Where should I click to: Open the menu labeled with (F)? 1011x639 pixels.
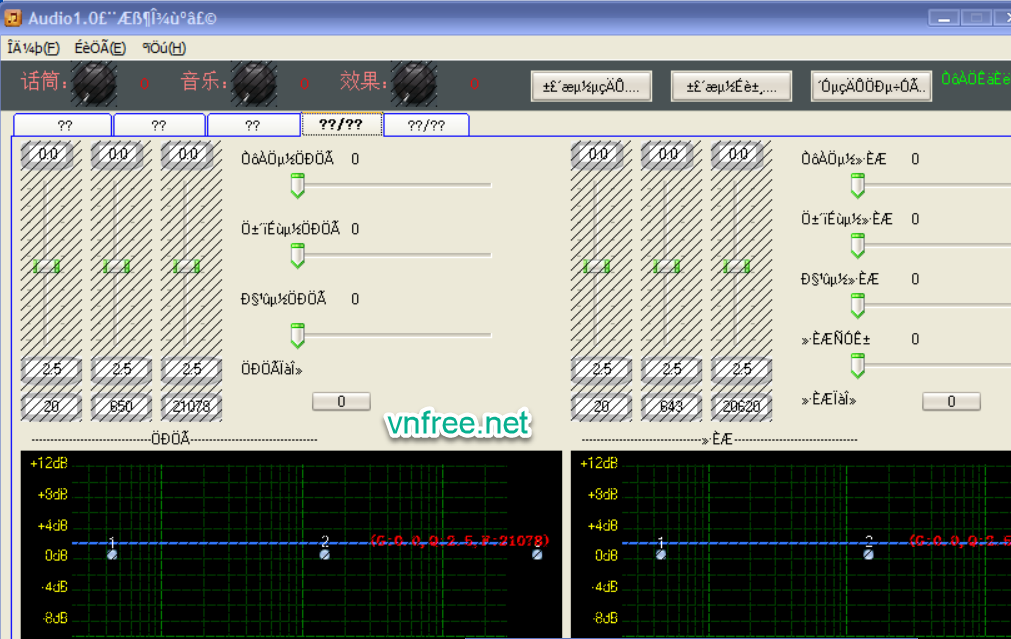pos(33,48)
